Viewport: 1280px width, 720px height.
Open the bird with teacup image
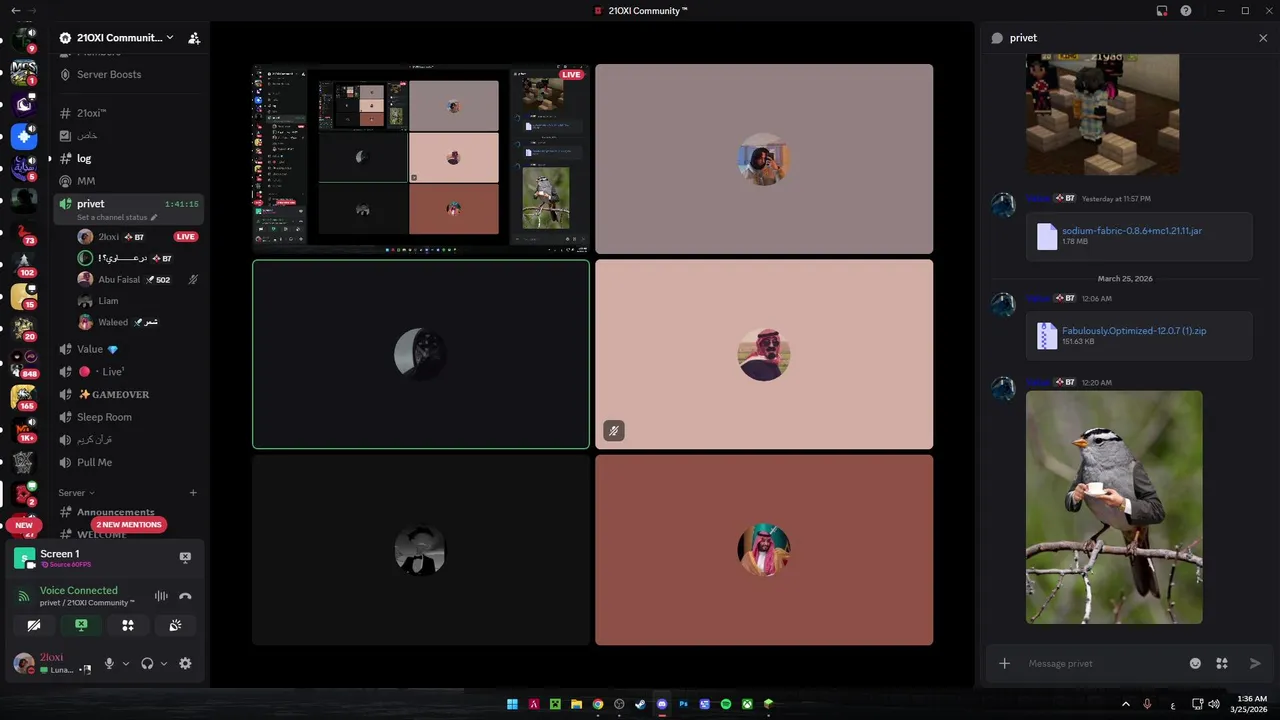1114,507
